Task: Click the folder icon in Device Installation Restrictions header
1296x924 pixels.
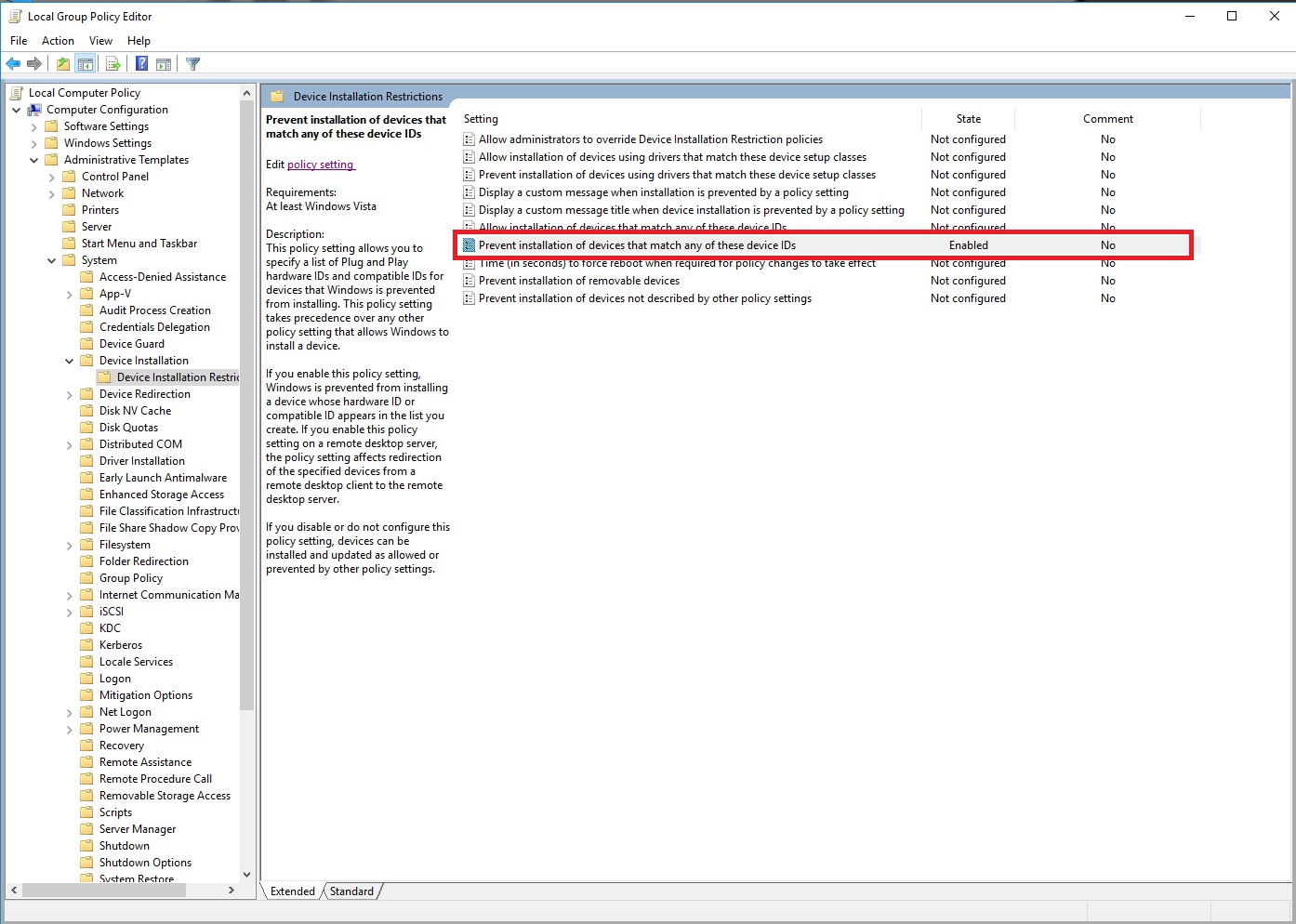Action: click(276, 97)
